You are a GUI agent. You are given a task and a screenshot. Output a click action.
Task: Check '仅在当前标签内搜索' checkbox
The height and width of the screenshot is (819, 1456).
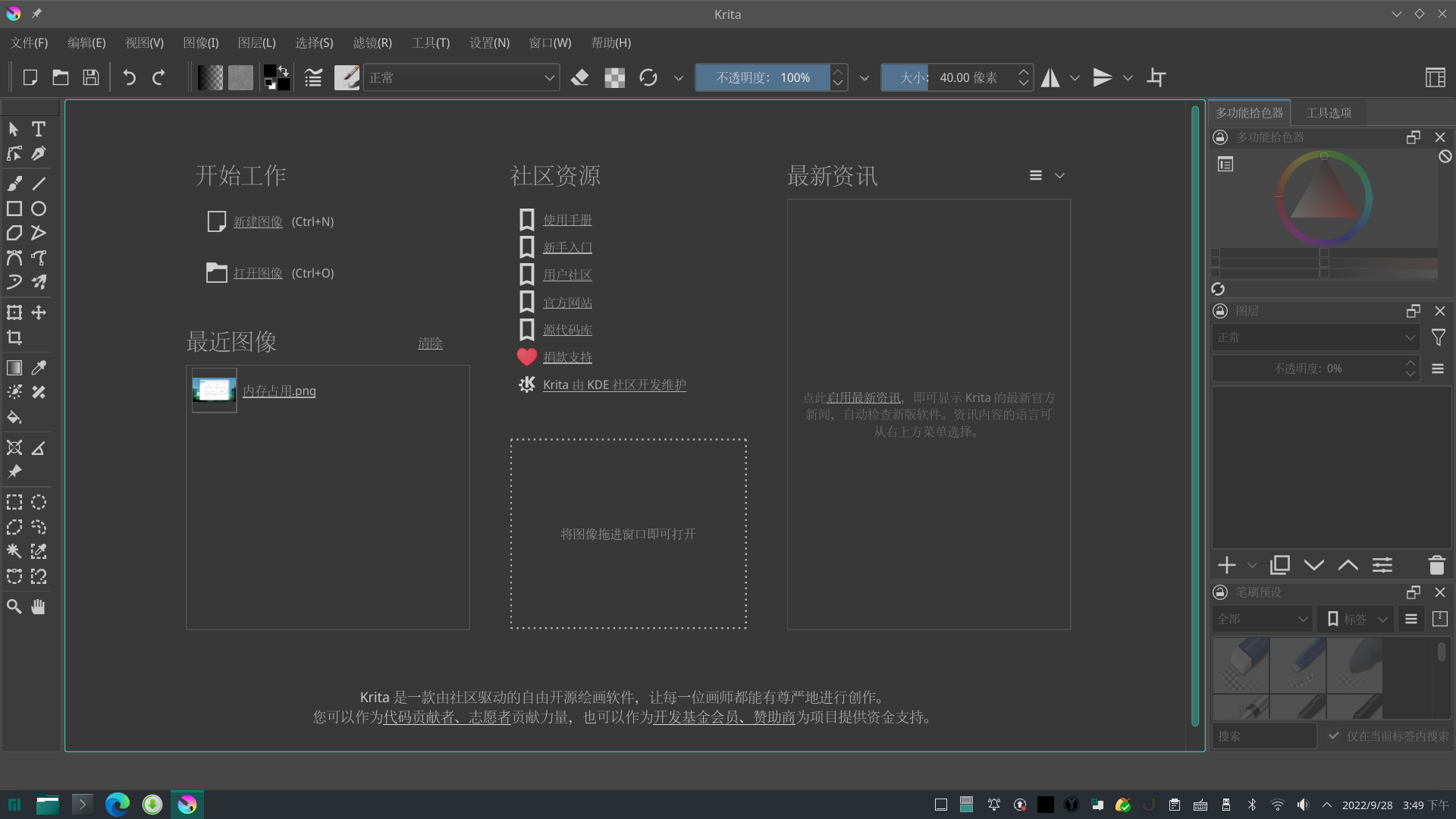(x=1334, y=736)
